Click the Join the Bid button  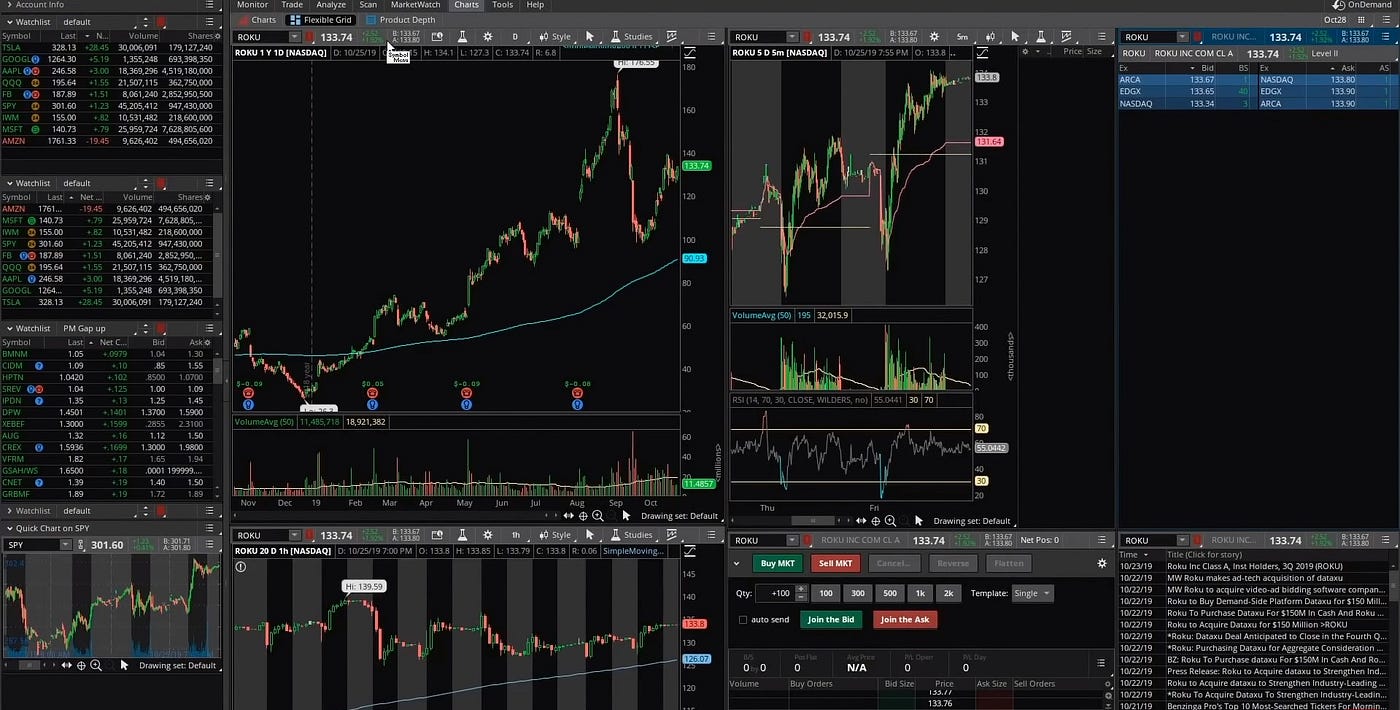tap(831, 620)
